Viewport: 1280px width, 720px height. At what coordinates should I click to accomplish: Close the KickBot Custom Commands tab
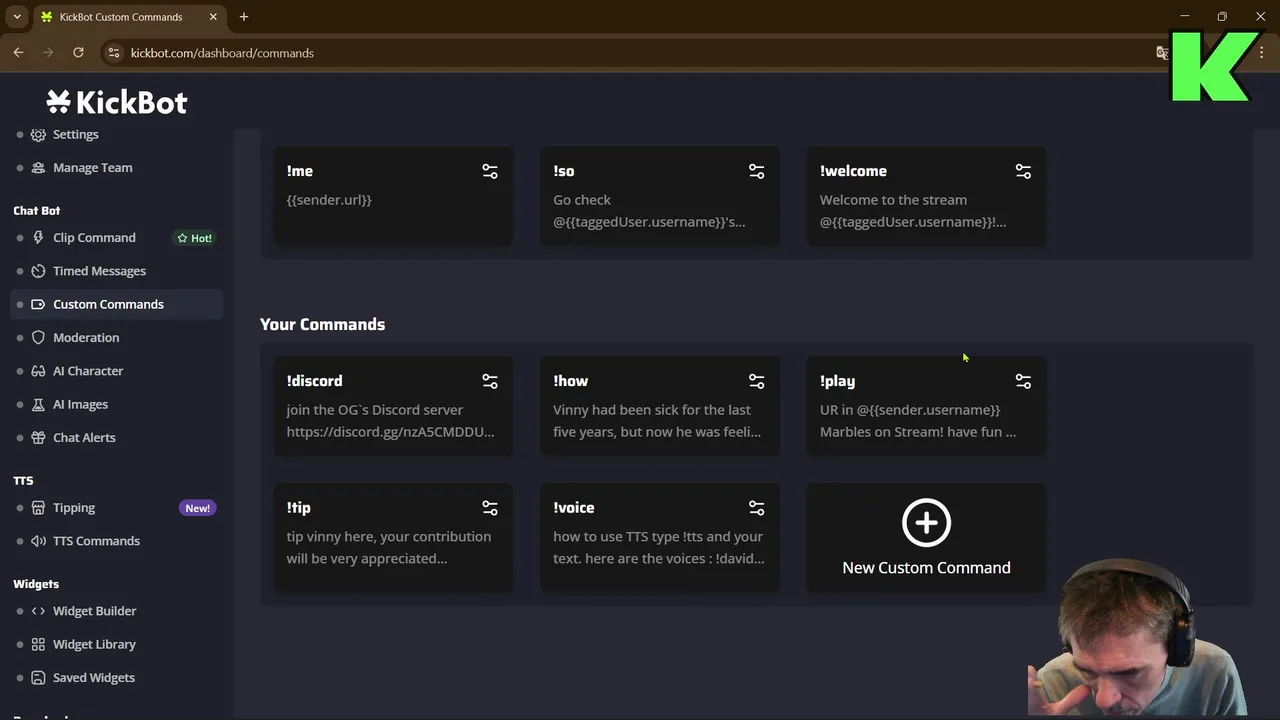[x=213, y=17]
